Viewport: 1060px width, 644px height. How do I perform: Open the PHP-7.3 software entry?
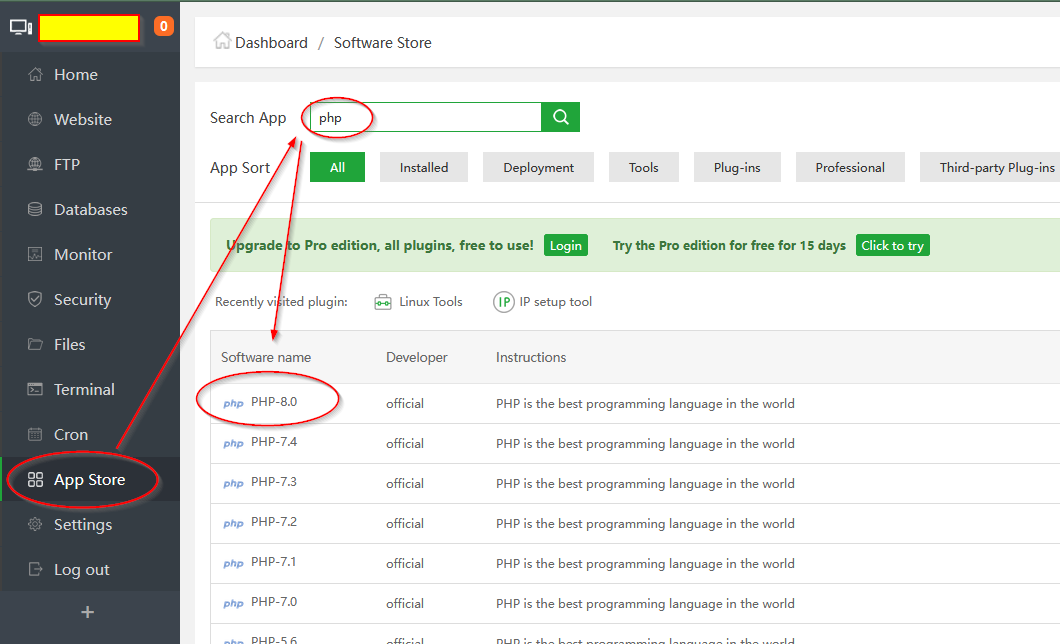coord(273,482)
